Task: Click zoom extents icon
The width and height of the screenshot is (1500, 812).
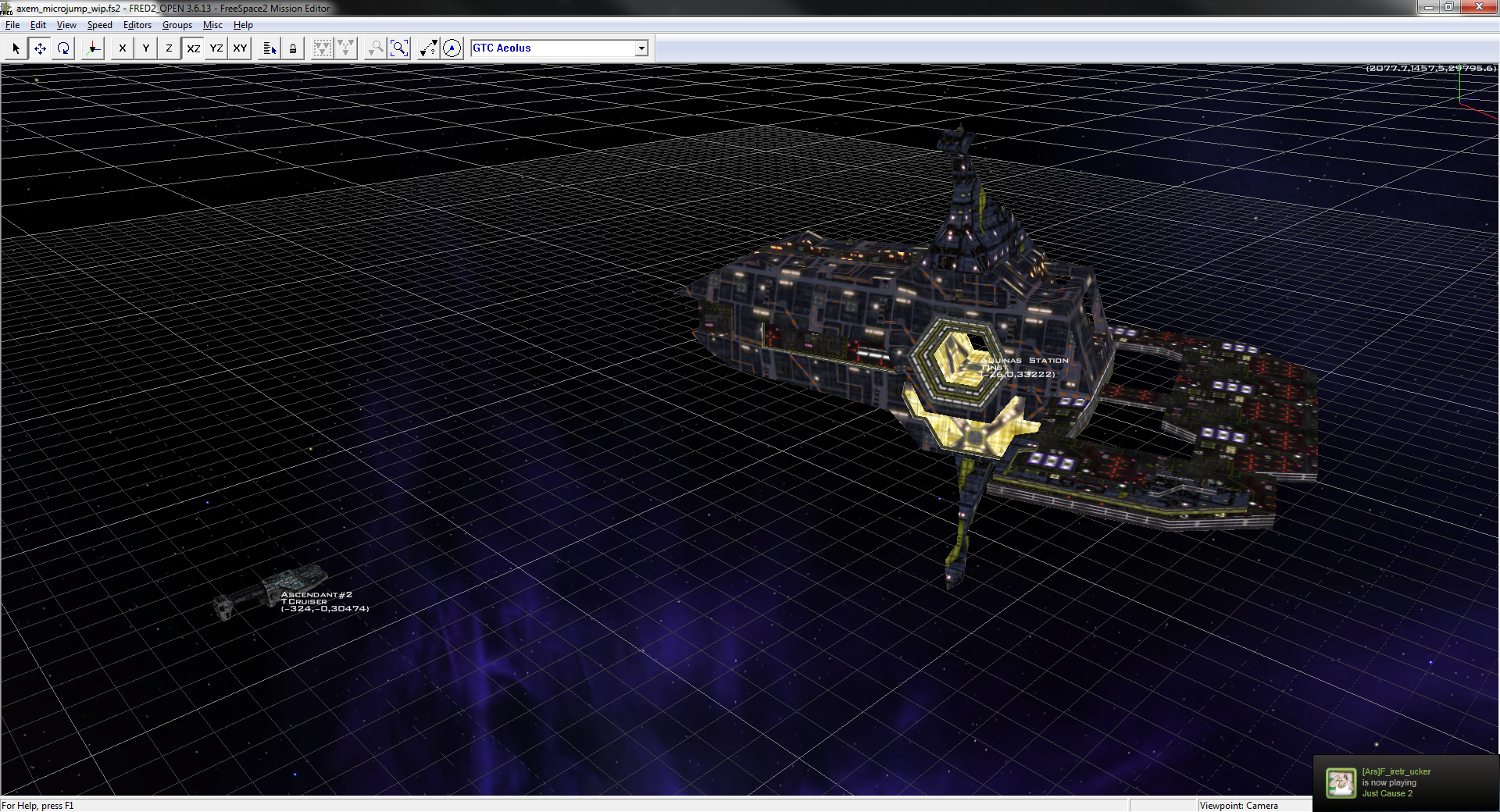Action: coord(399,48)
